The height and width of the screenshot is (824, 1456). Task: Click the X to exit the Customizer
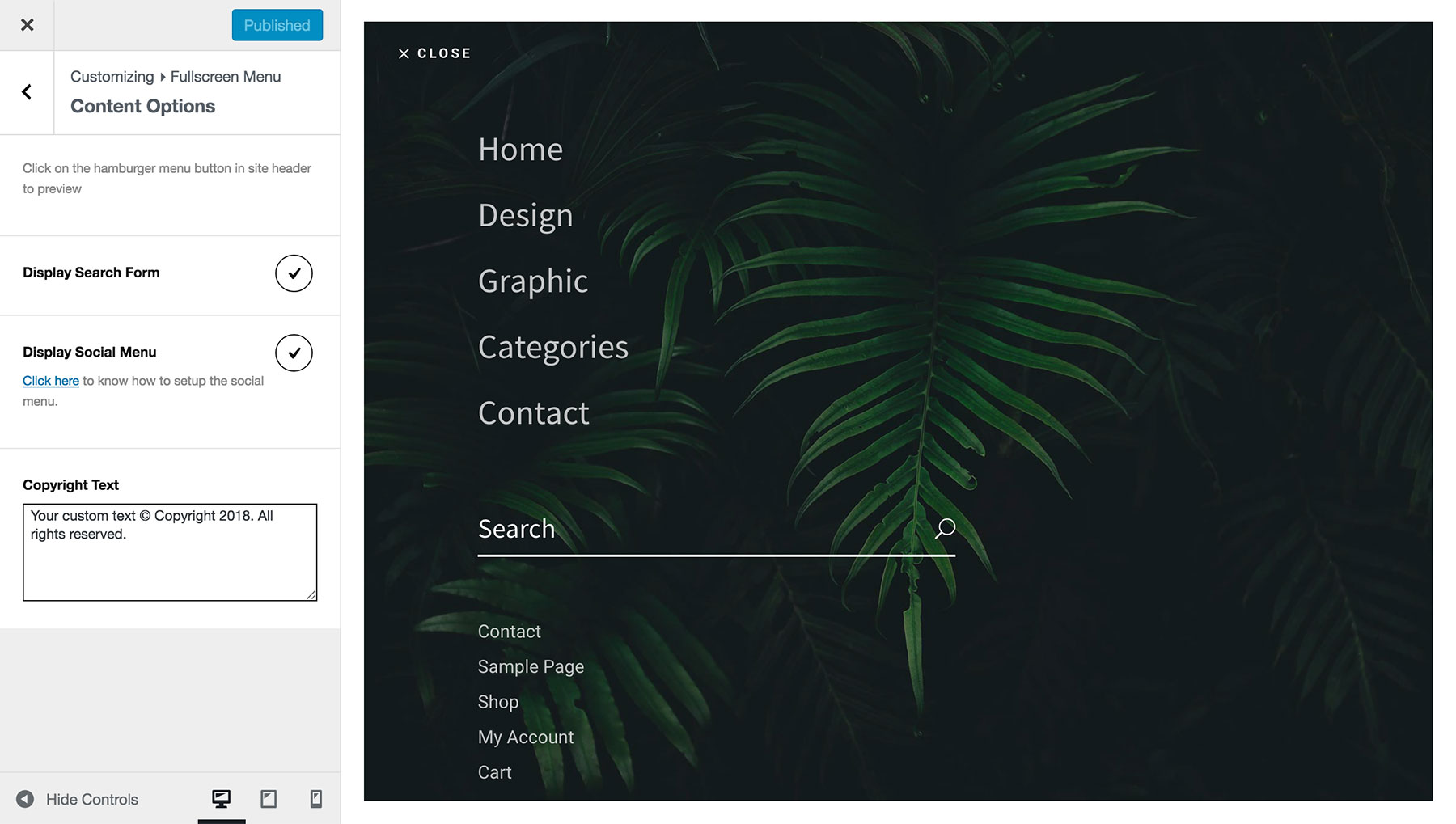pos(27,24)
